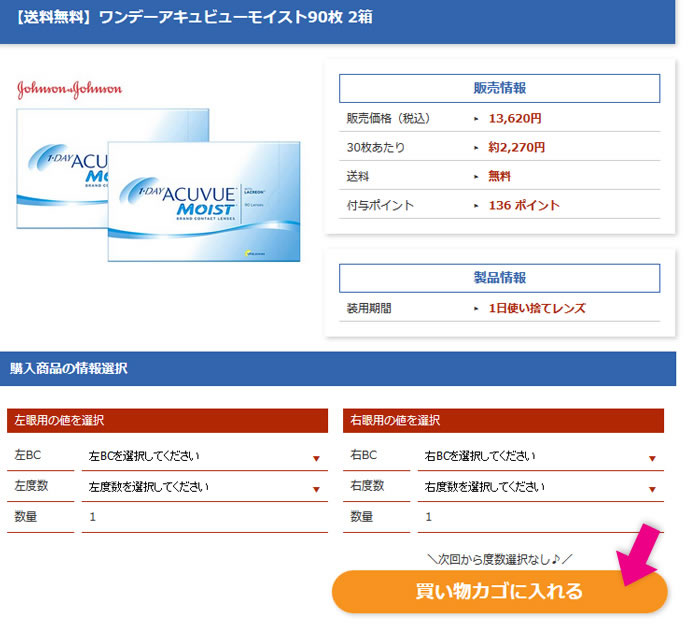Select the 無料 shipping value

499,176
